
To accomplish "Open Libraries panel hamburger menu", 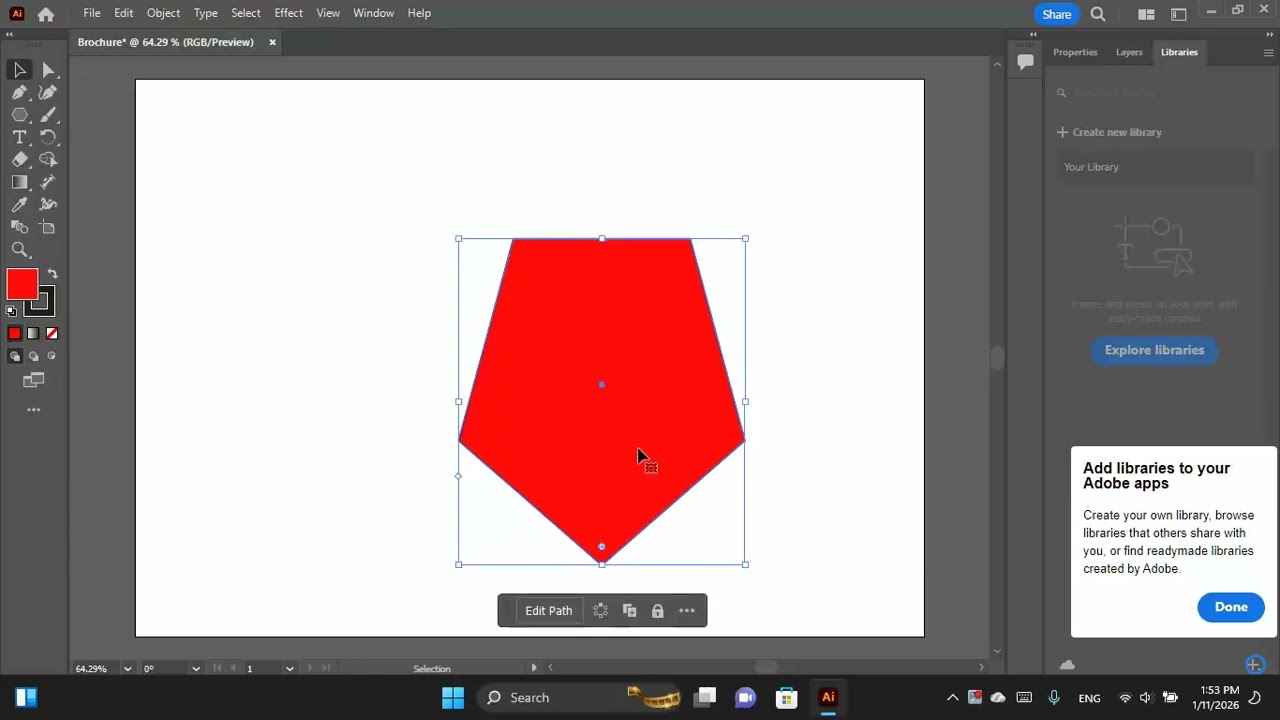I will coord(1268,53).
